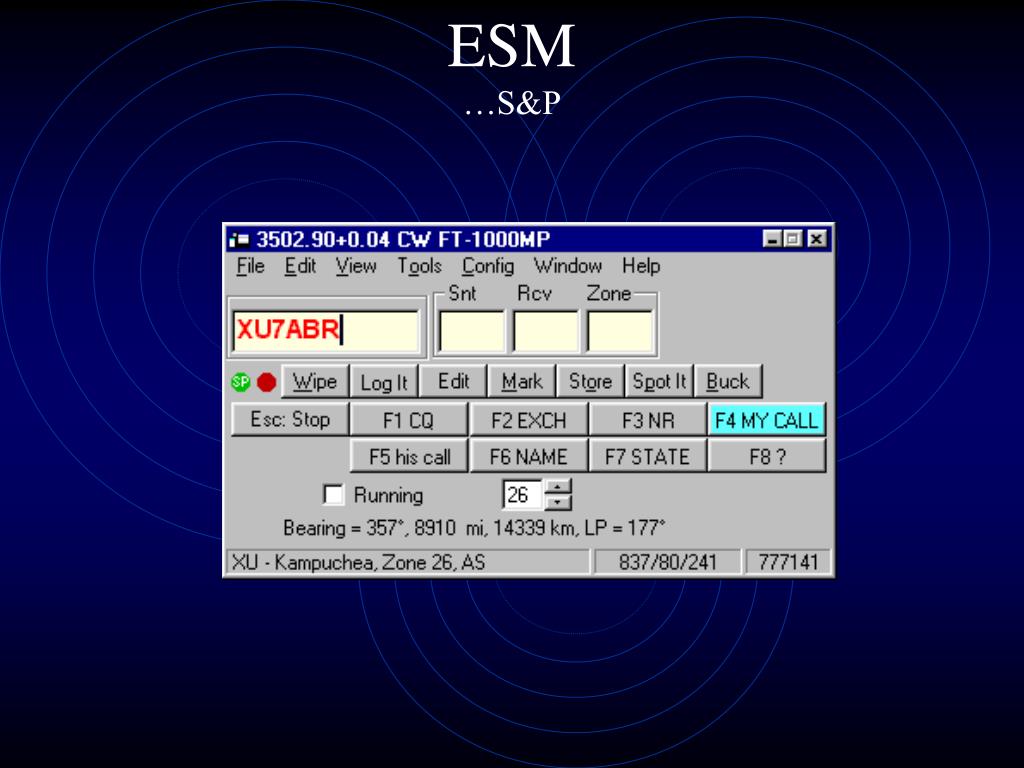Click the F7 STATE button

click(x=648, y=456)
